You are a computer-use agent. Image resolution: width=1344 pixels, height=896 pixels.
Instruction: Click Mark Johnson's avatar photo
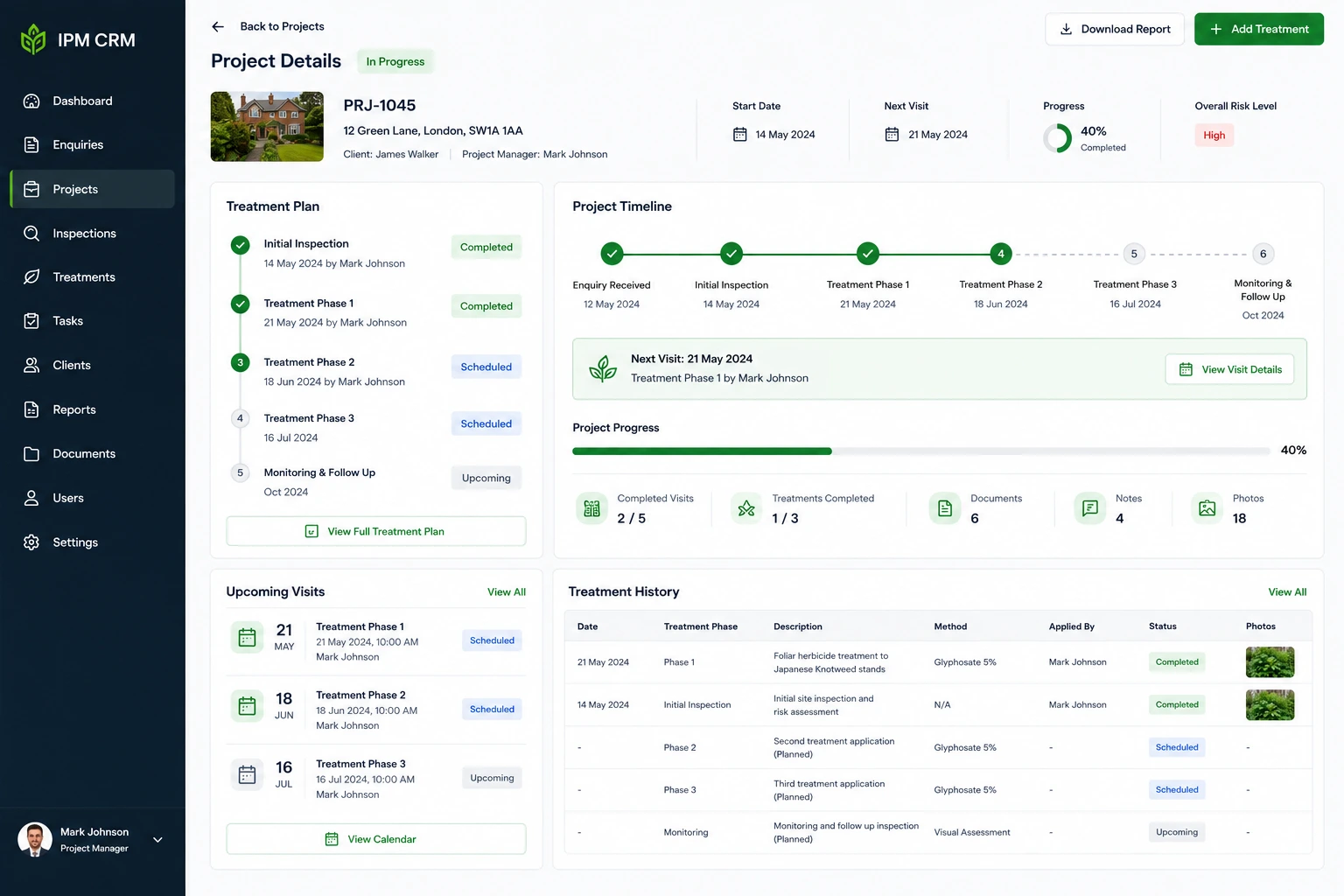click(35, 840)
